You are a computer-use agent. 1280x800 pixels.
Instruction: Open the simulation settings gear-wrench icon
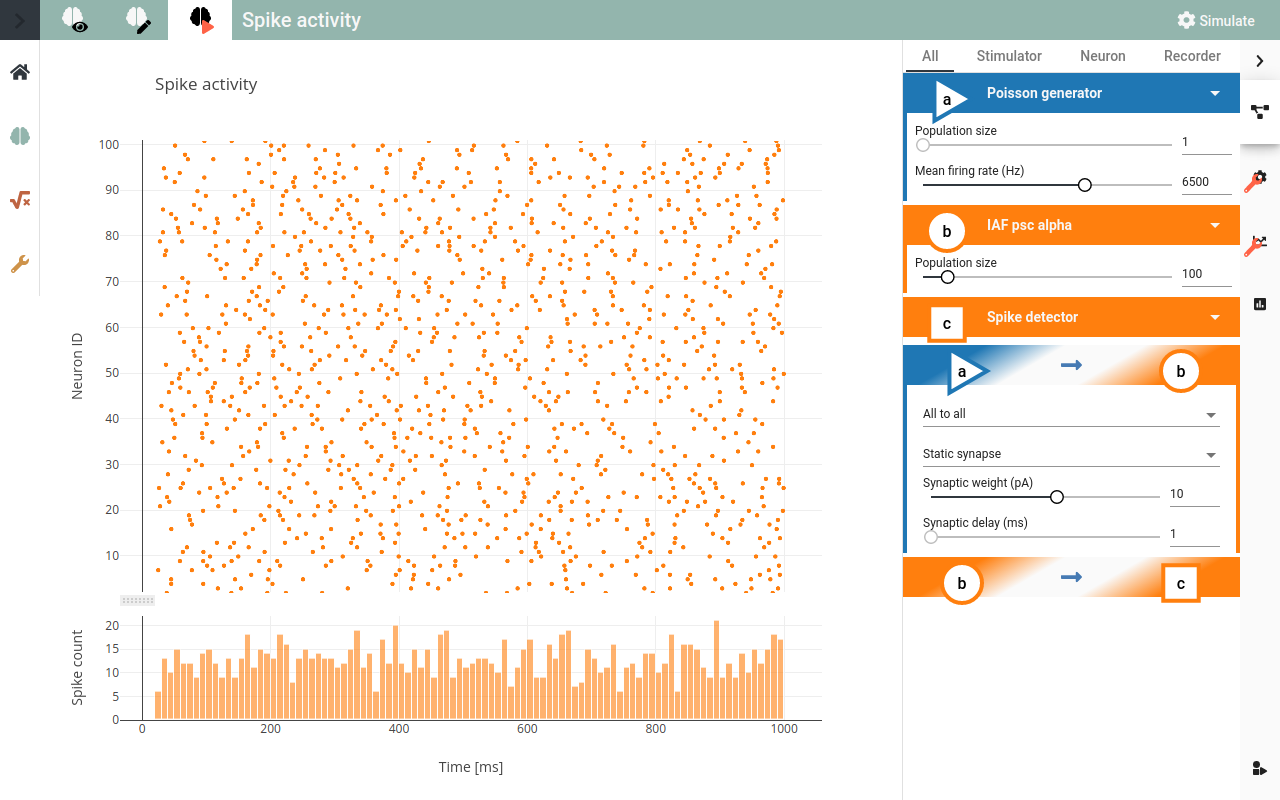pos(1257,181)
